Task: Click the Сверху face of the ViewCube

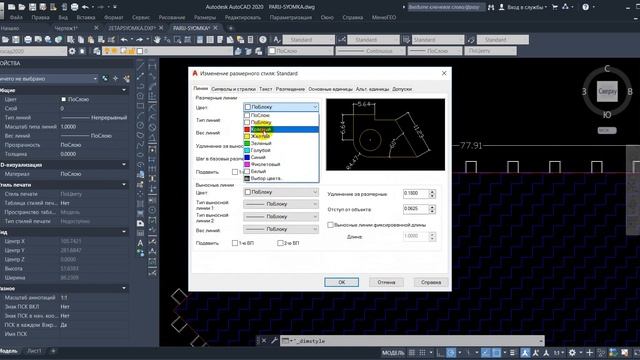Action: point(607,91)
